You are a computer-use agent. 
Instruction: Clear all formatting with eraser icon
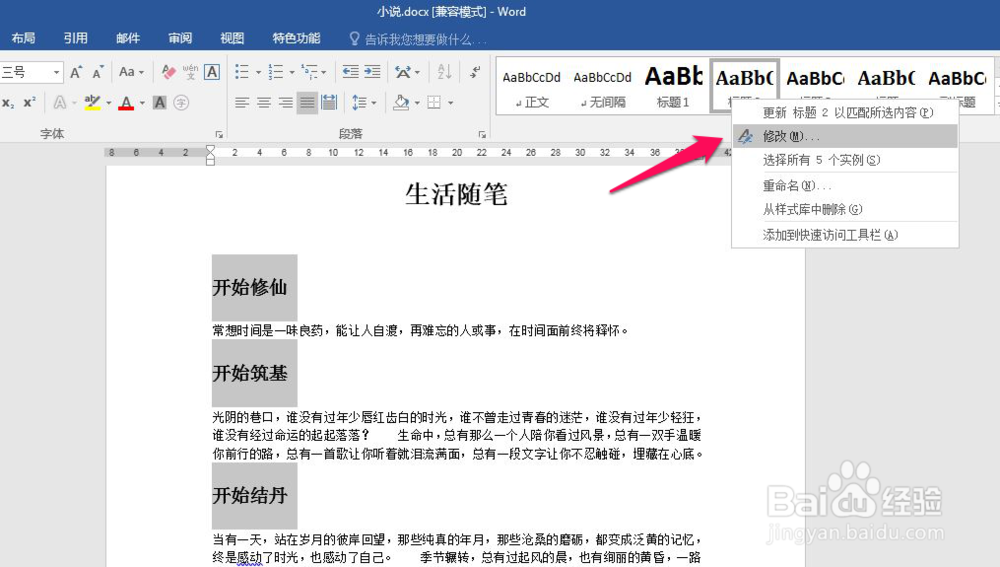[168, 72]
